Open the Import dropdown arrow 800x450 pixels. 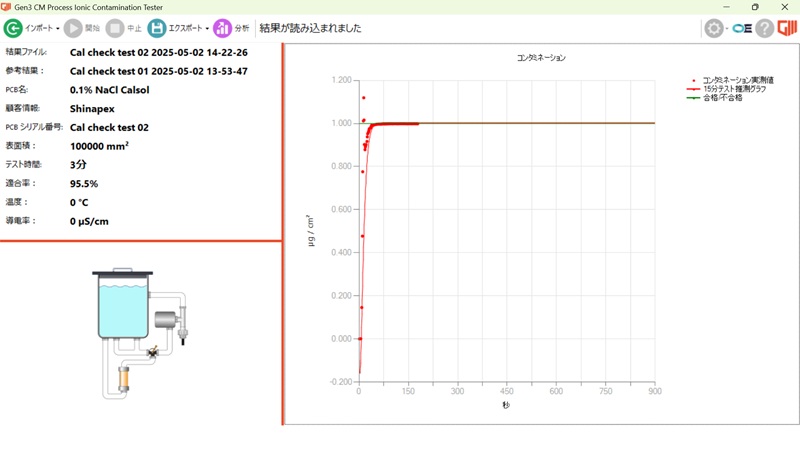pos(58,29)
